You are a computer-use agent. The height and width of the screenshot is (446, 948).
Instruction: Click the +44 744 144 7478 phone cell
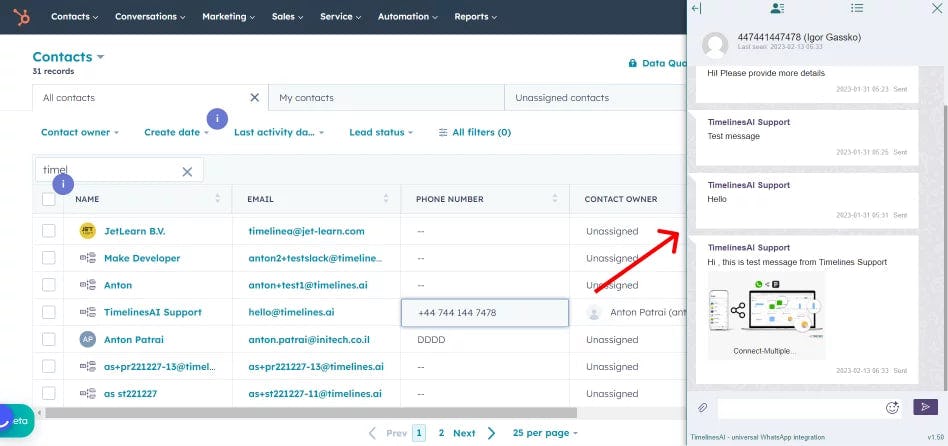pyautogui.click(x=485, y=312)
